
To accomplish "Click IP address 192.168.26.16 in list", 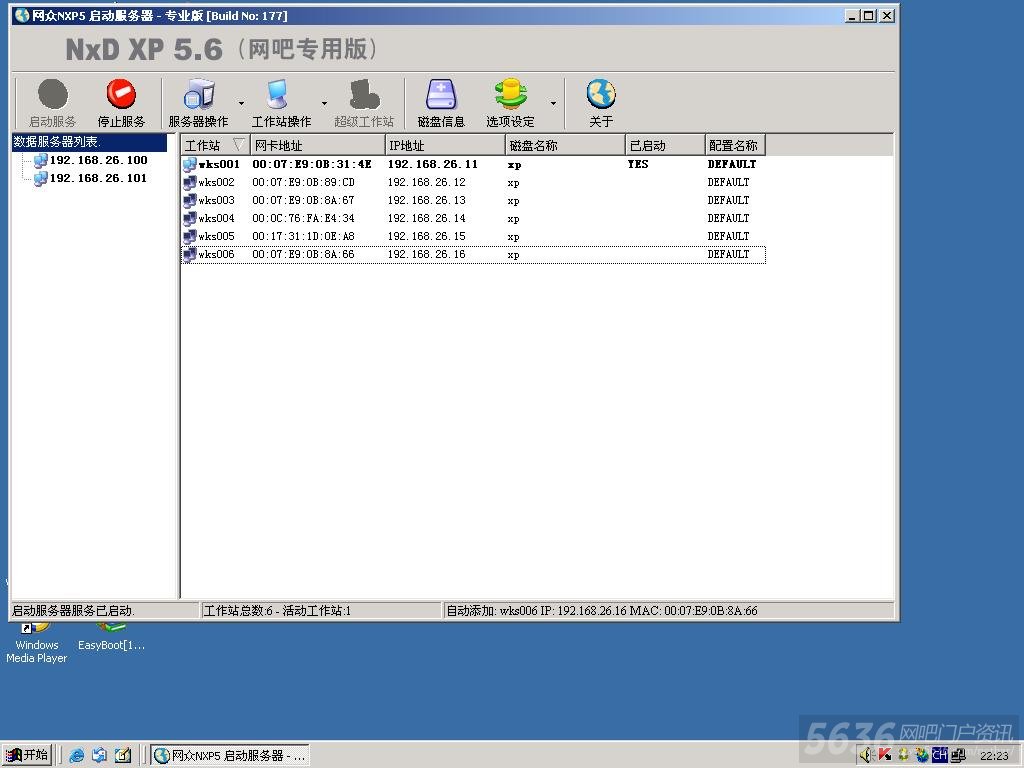I will click(x=426, y=254).
